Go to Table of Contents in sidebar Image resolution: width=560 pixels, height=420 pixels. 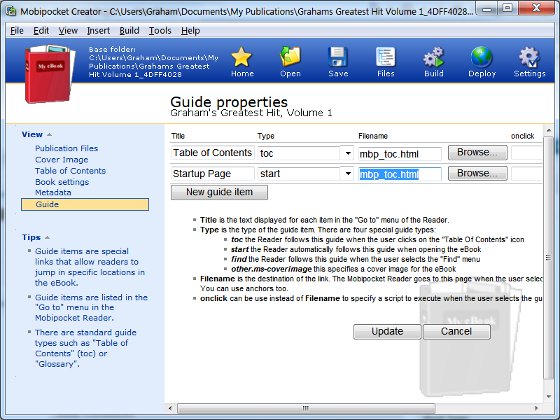(x=70, y=171)
